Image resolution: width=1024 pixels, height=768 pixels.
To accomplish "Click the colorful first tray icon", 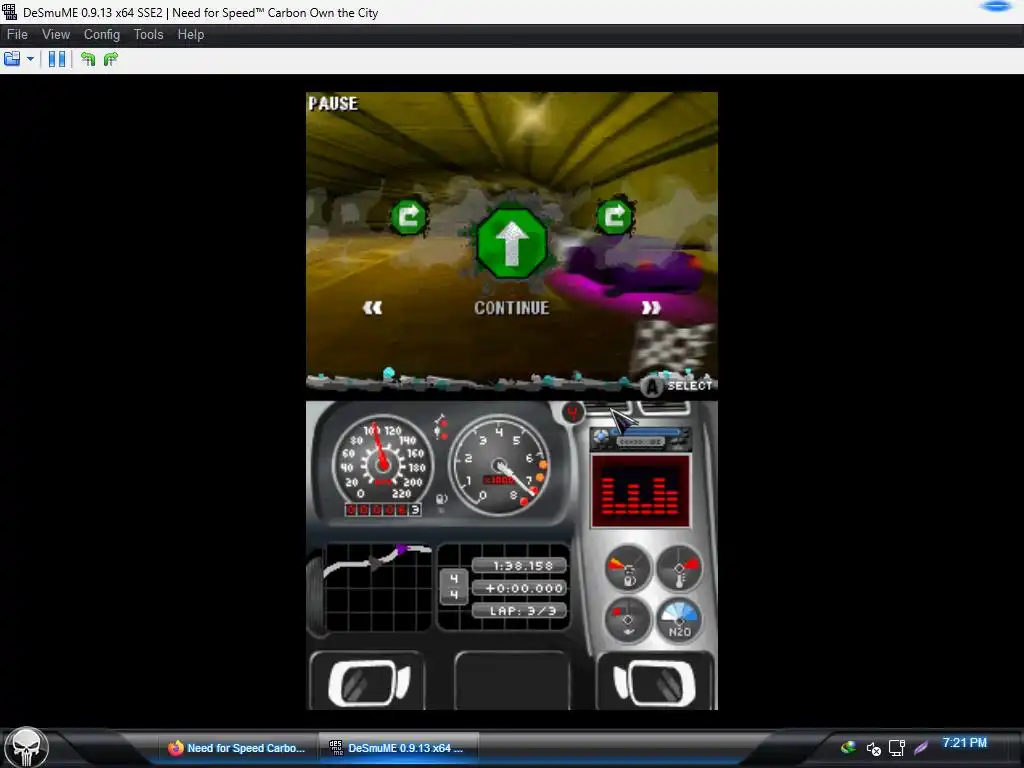I will 848,748.
